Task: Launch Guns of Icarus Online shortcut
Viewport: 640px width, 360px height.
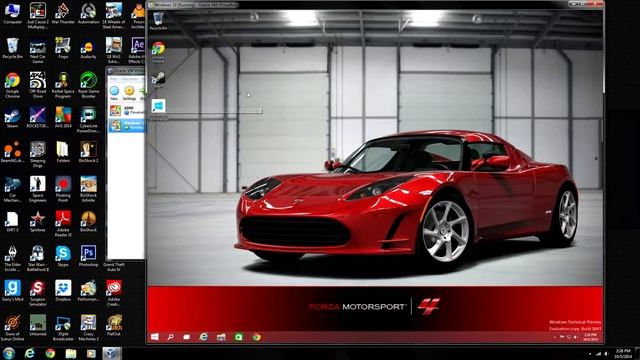Action: [x=12, y=327]
